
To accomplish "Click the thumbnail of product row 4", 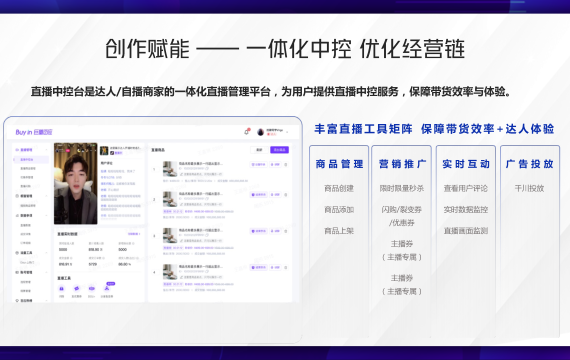I will [x=170, y=272].
